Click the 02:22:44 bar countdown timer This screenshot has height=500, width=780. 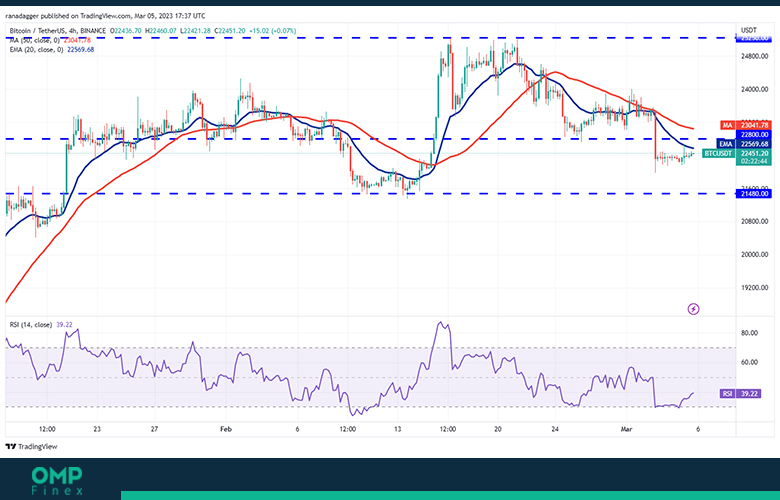click(x=754, y=162)
